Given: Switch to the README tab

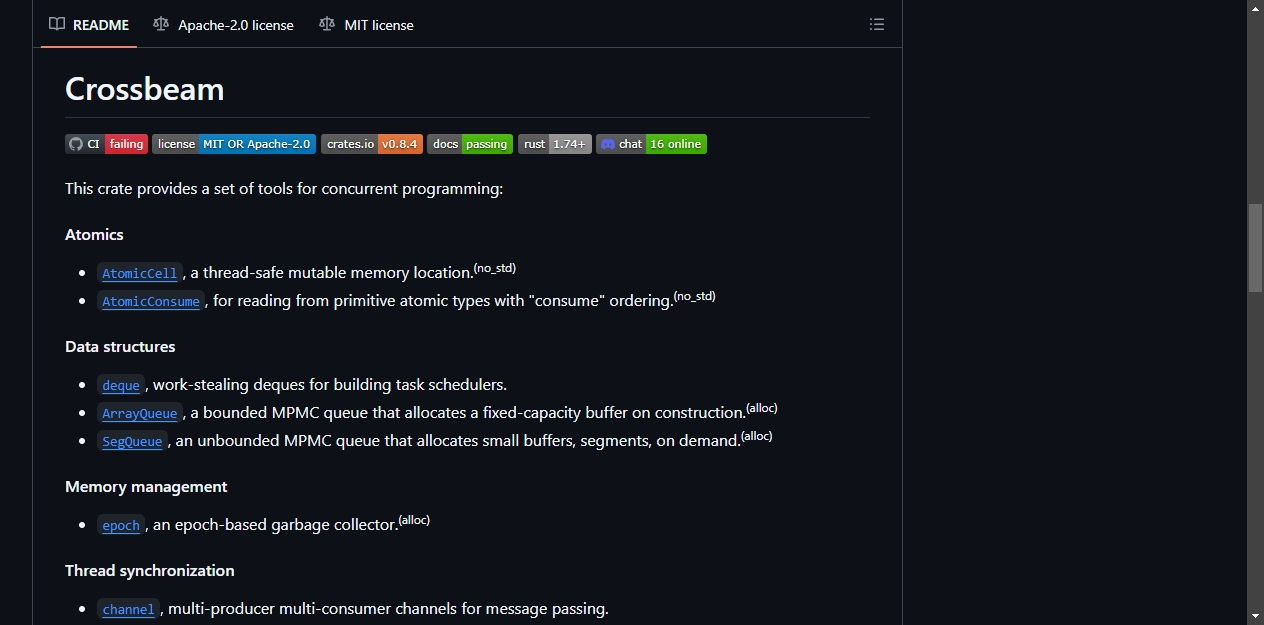Looking at the screenshot, I should tap(89, 24).
